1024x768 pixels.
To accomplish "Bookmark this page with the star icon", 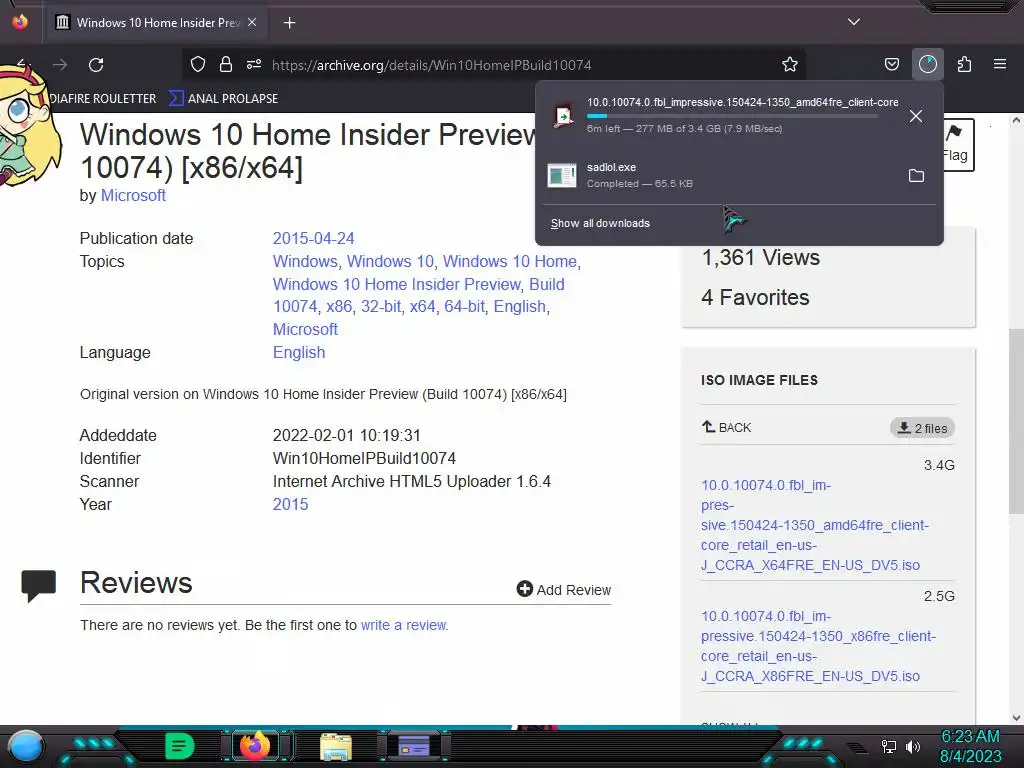I will click(x=790, y=64).
